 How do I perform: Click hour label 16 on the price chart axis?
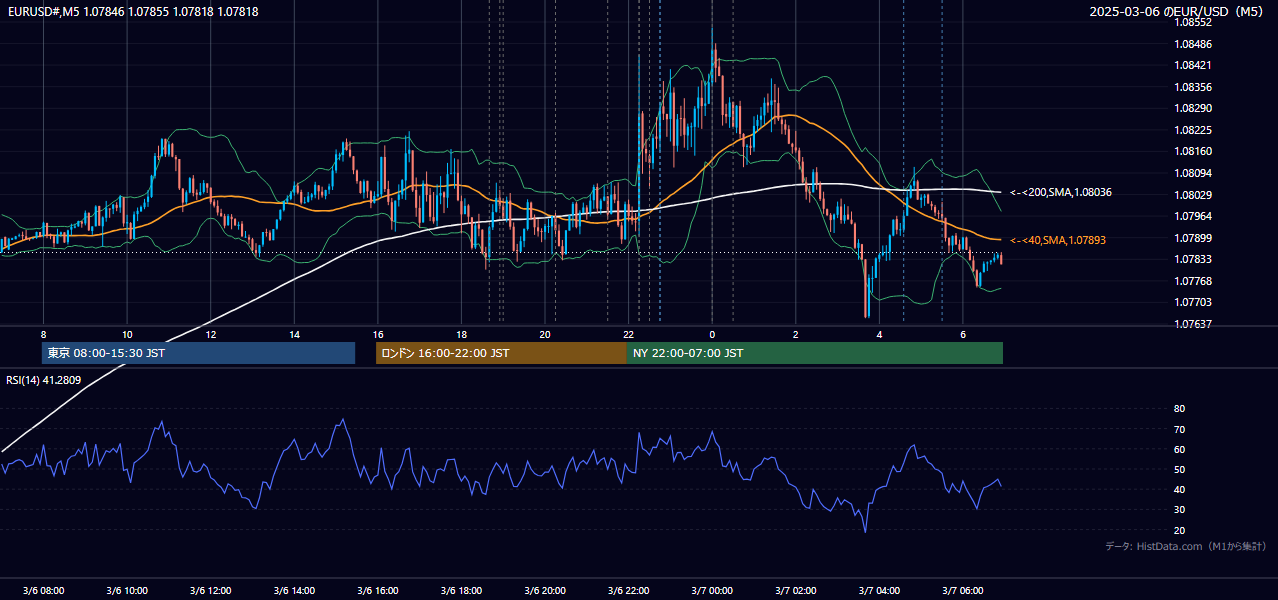pyautogui.click(x=378, y=334)
